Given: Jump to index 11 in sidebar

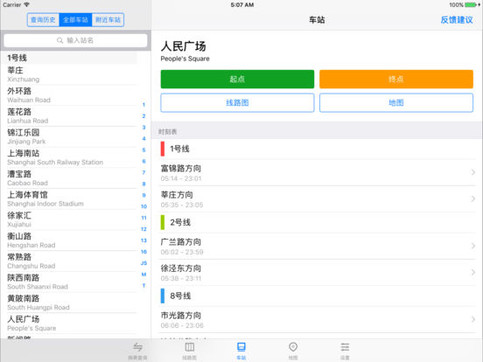Looking at the screenshot, I should (x=144, y=218).
